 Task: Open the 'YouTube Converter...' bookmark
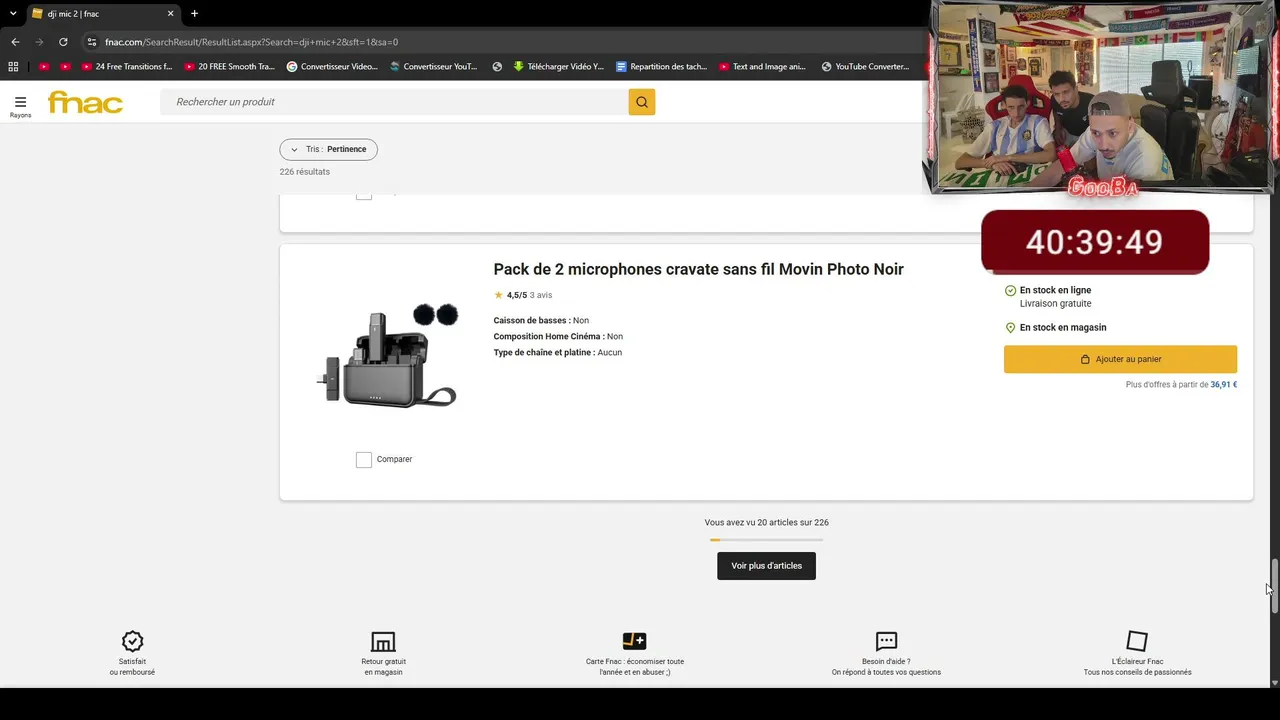click(866, 67)
